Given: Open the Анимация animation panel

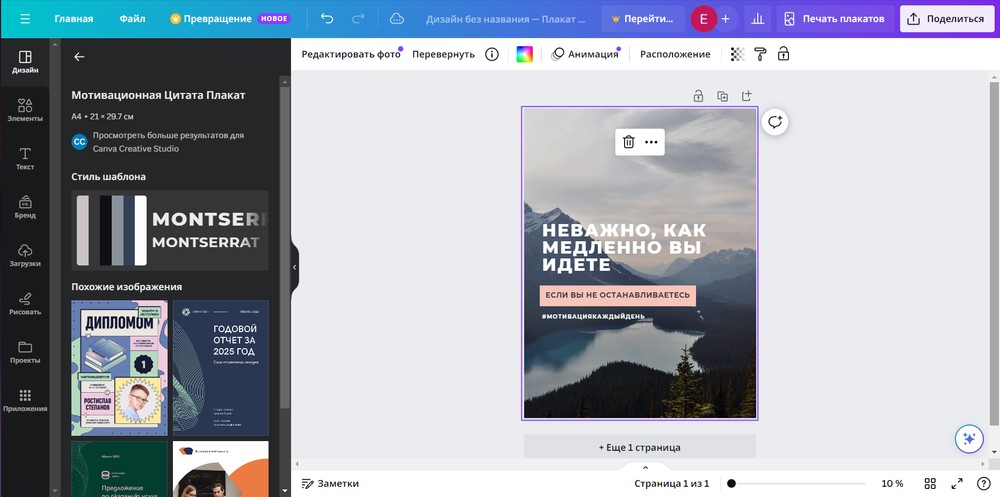Looking at the screenshot, I should point(585,54).
